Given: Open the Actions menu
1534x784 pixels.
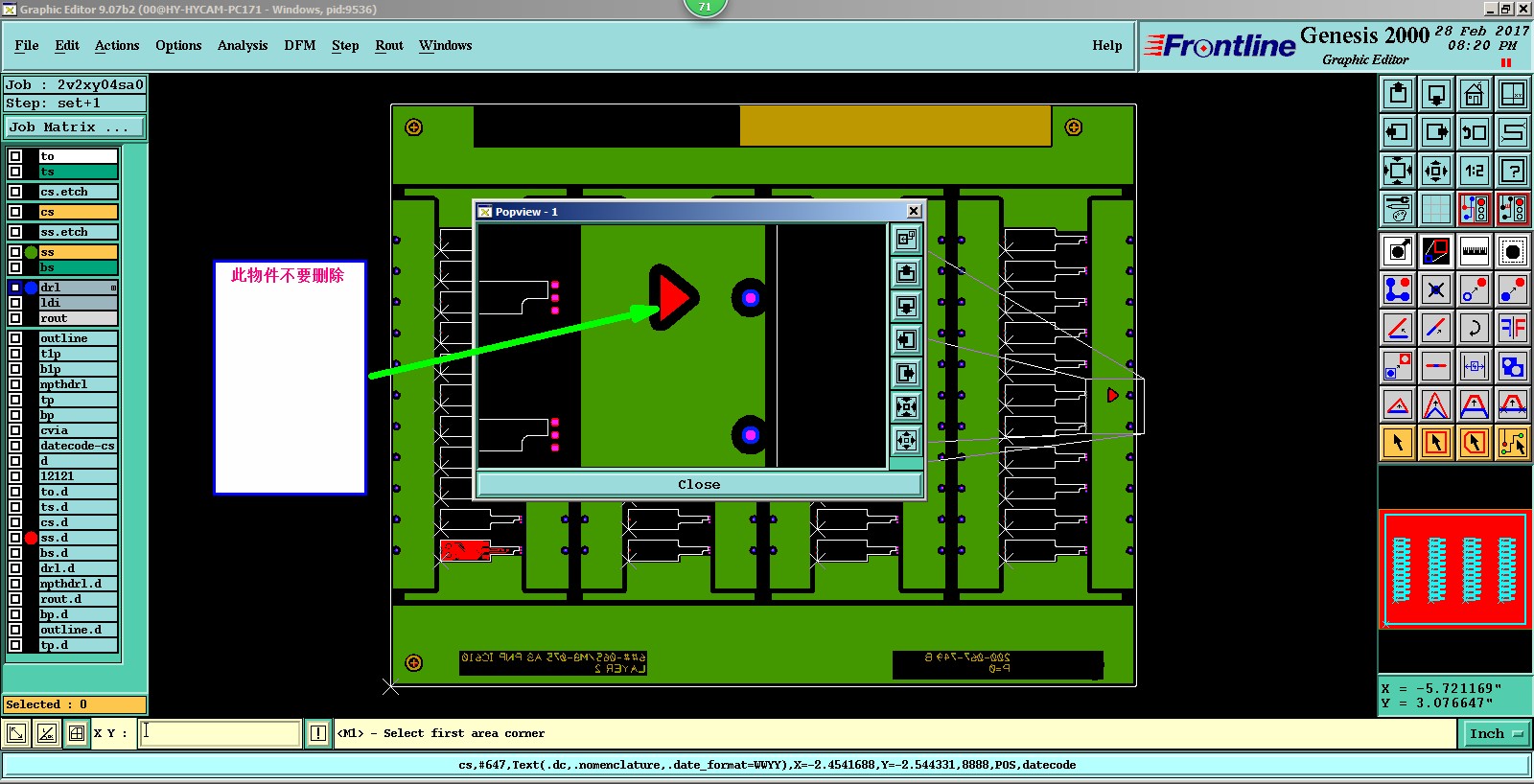Looking at the screenshot, I should pos(117,45).
